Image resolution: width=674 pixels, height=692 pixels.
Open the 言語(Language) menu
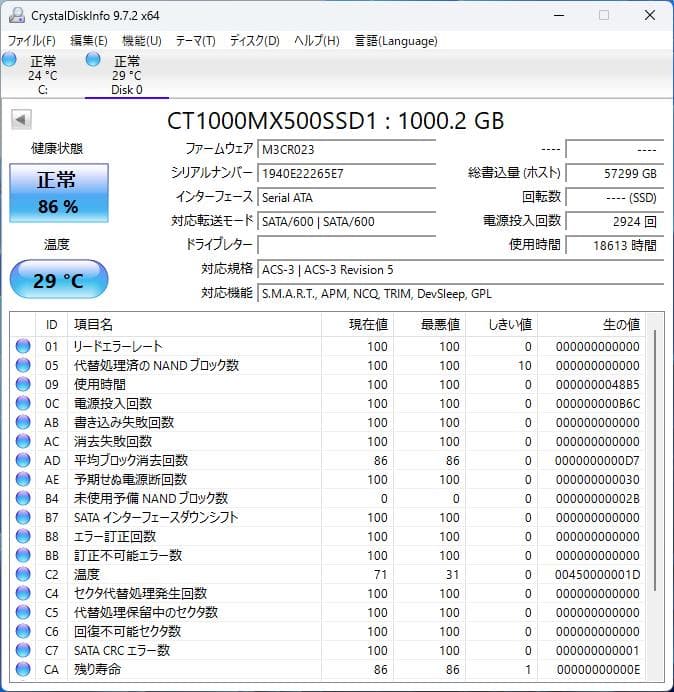pos(396,41)
